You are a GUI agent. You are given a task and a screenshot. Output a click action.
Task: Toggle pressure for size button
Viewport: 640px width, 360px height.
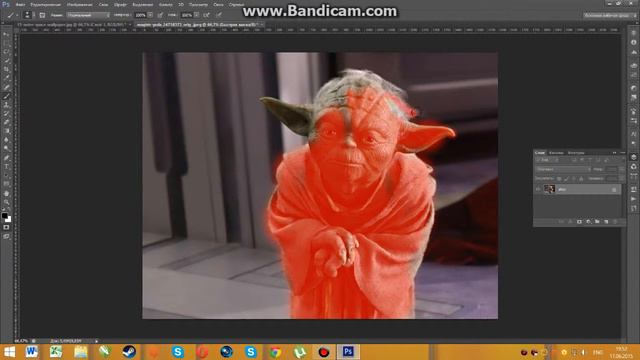(x=219, y=15)
